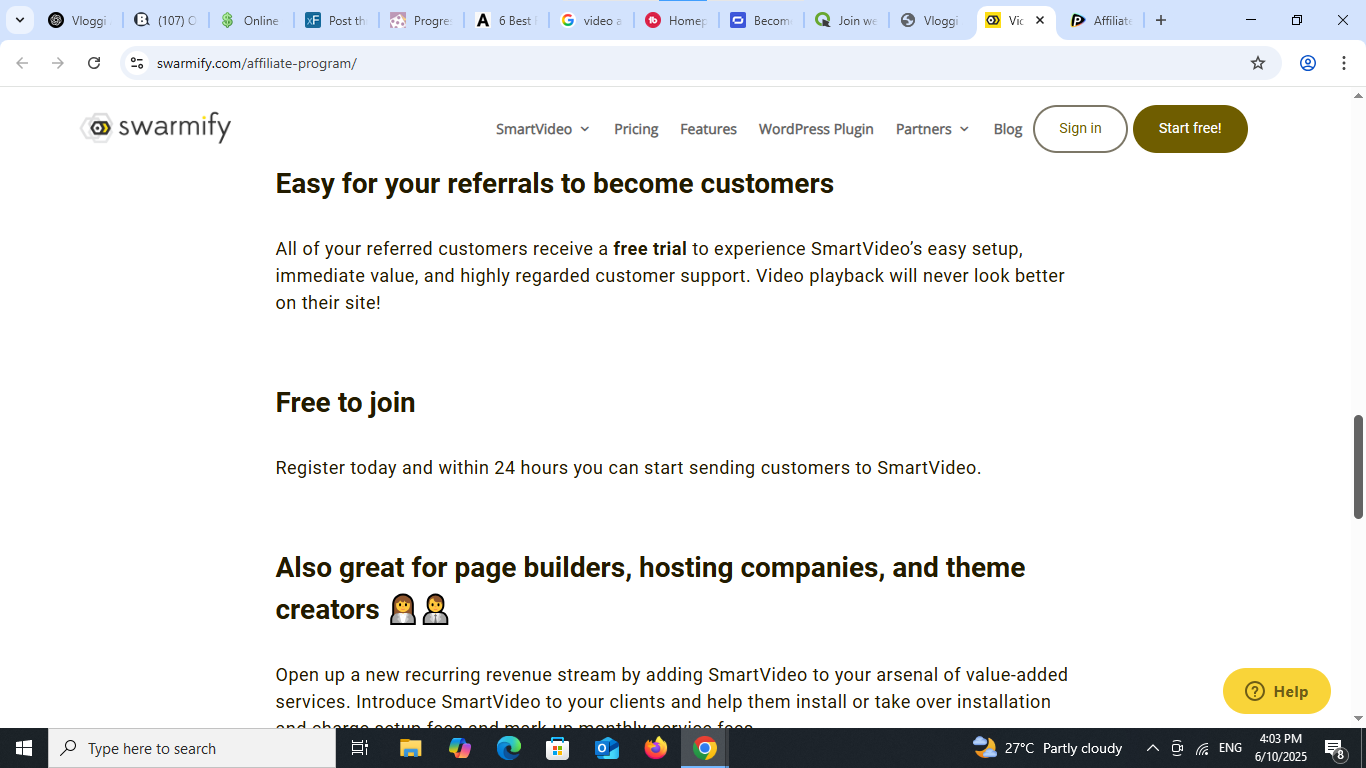Switch to the Homep tab
Viewport: 1366px width, 768px height.
click(x=677, y=20)
